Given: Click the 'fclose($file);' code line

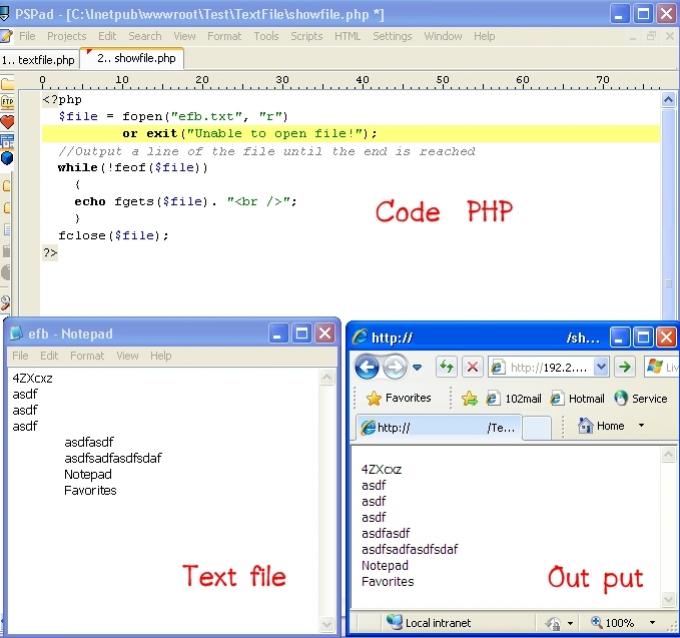Looking at the screenshot, I should click(114, 236).
